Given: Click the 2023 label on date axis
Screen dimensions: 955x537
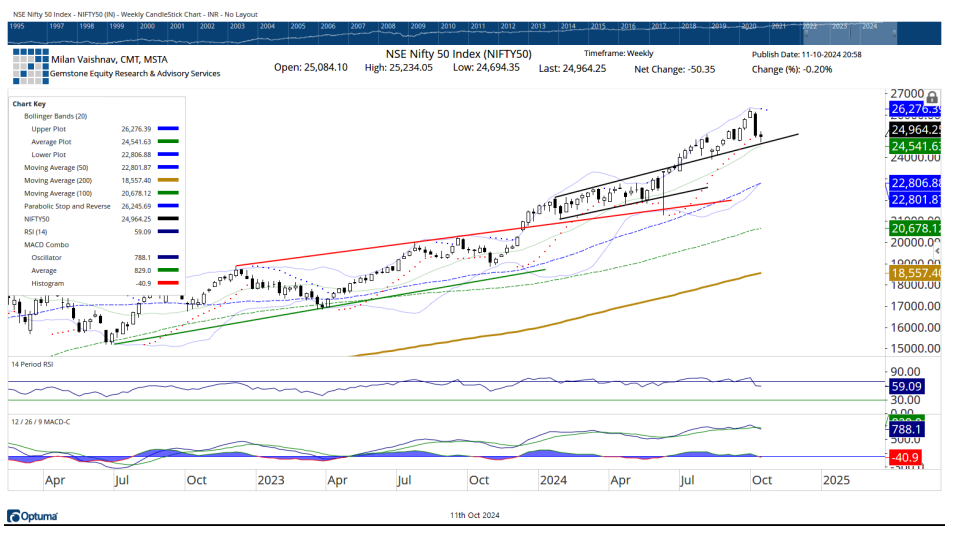Looking at the screenshot, I should tap(270, 480).
